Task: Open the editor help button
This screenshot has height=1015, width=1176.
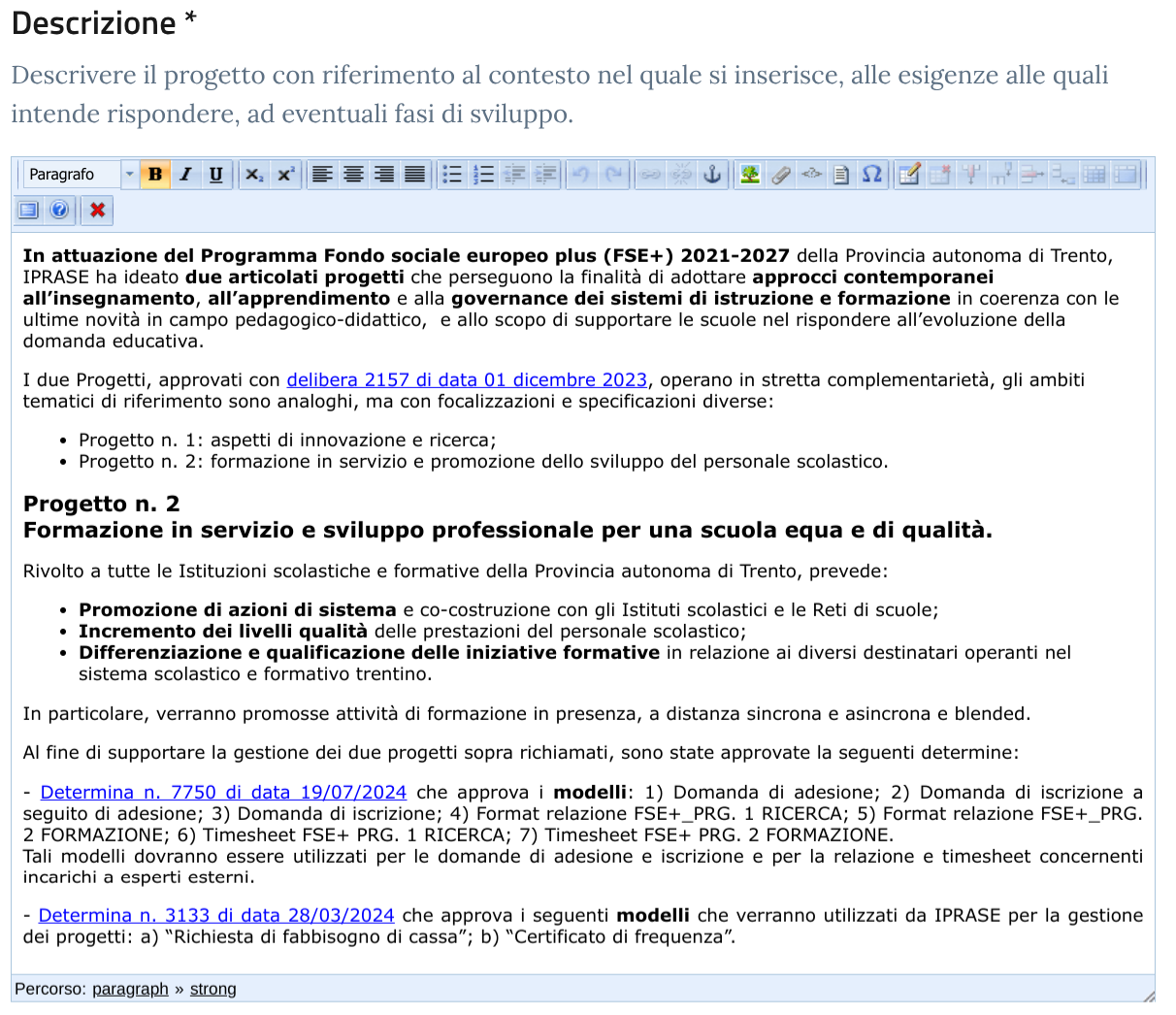Action: 59,210
